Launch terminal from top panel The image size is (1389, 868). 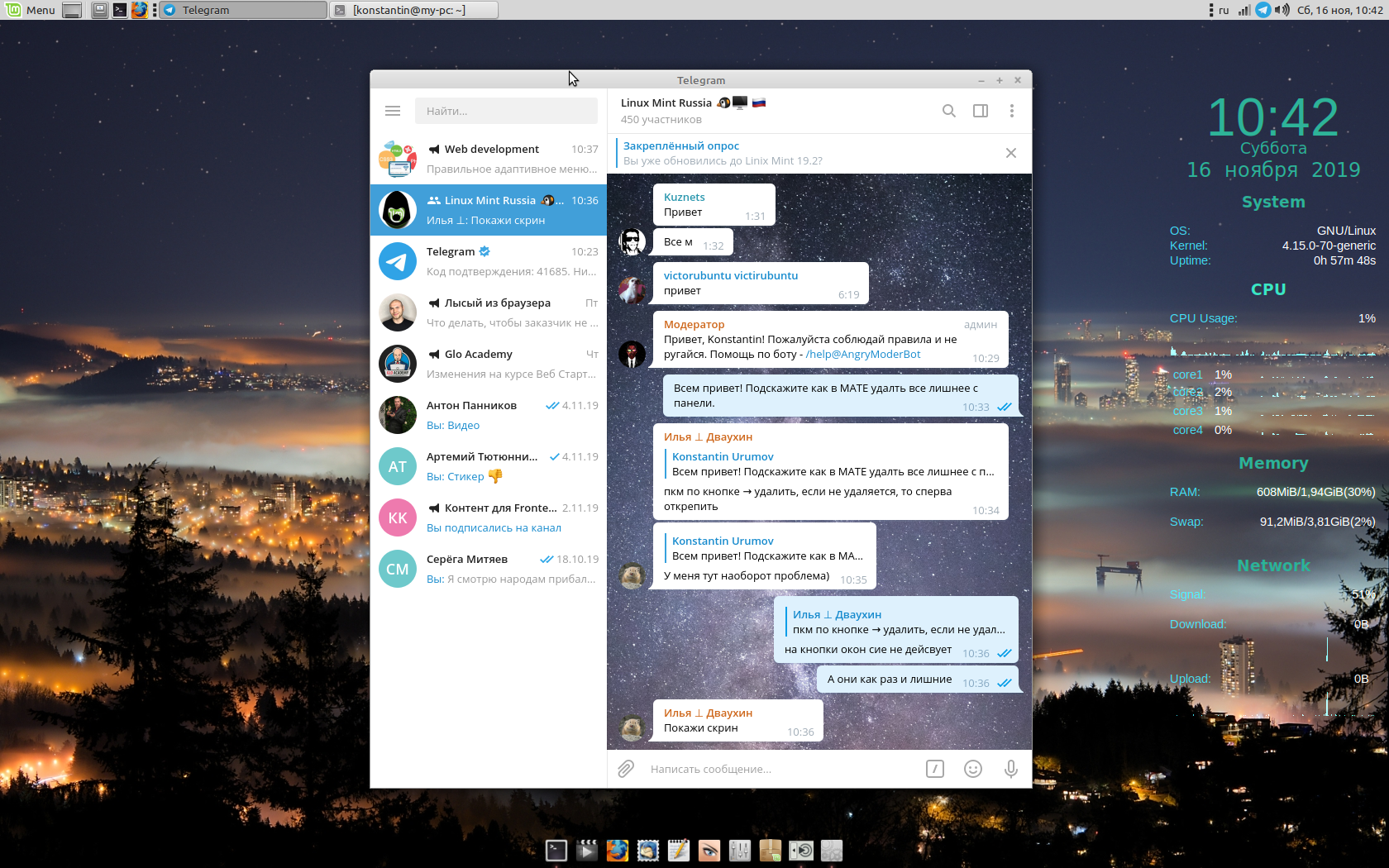pyautogui.click(x=120, y=10)
